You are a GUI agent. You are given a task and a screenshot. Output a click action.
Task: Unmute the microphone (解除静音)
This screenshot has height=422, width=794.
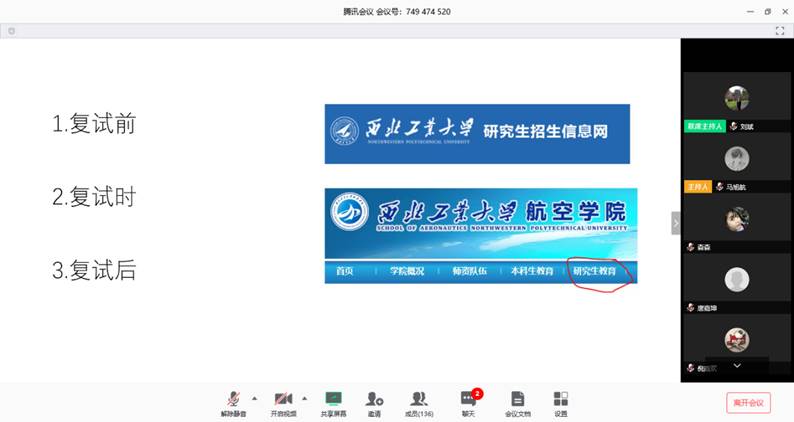(x=232, y=402)
